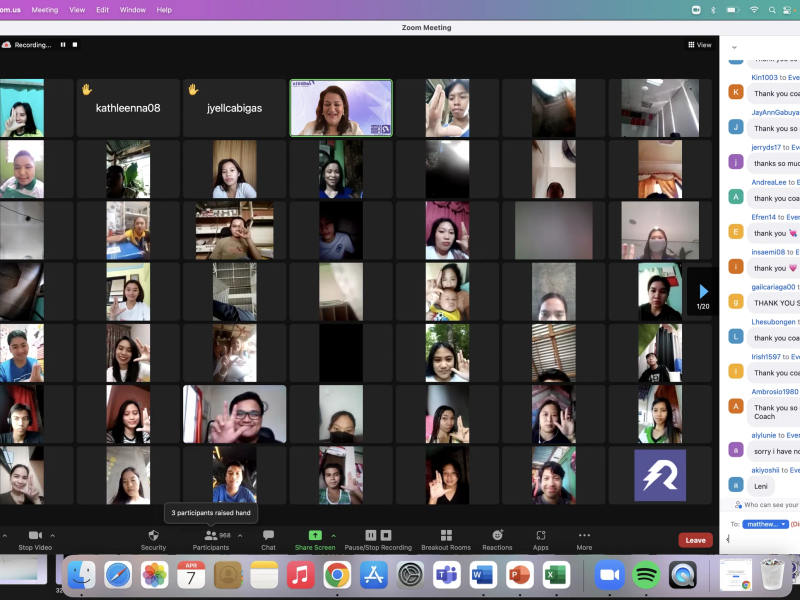
Task: Open the chat recipient dropdown 'matthew...'
Action: 765,524
